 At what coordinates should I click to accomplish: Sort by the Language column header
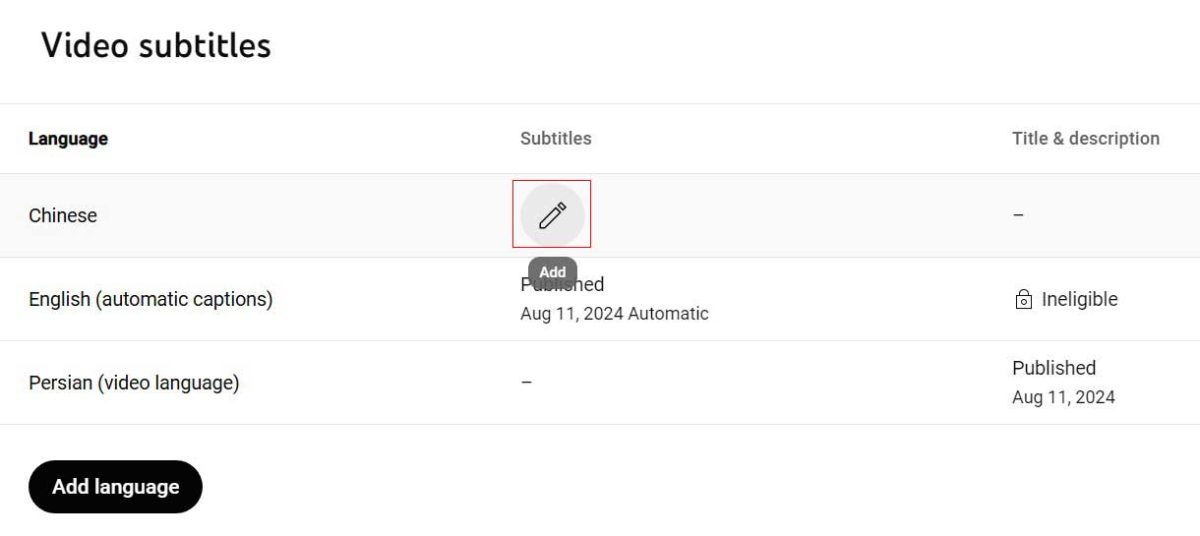pyautogui.click(x=68, y=139)
